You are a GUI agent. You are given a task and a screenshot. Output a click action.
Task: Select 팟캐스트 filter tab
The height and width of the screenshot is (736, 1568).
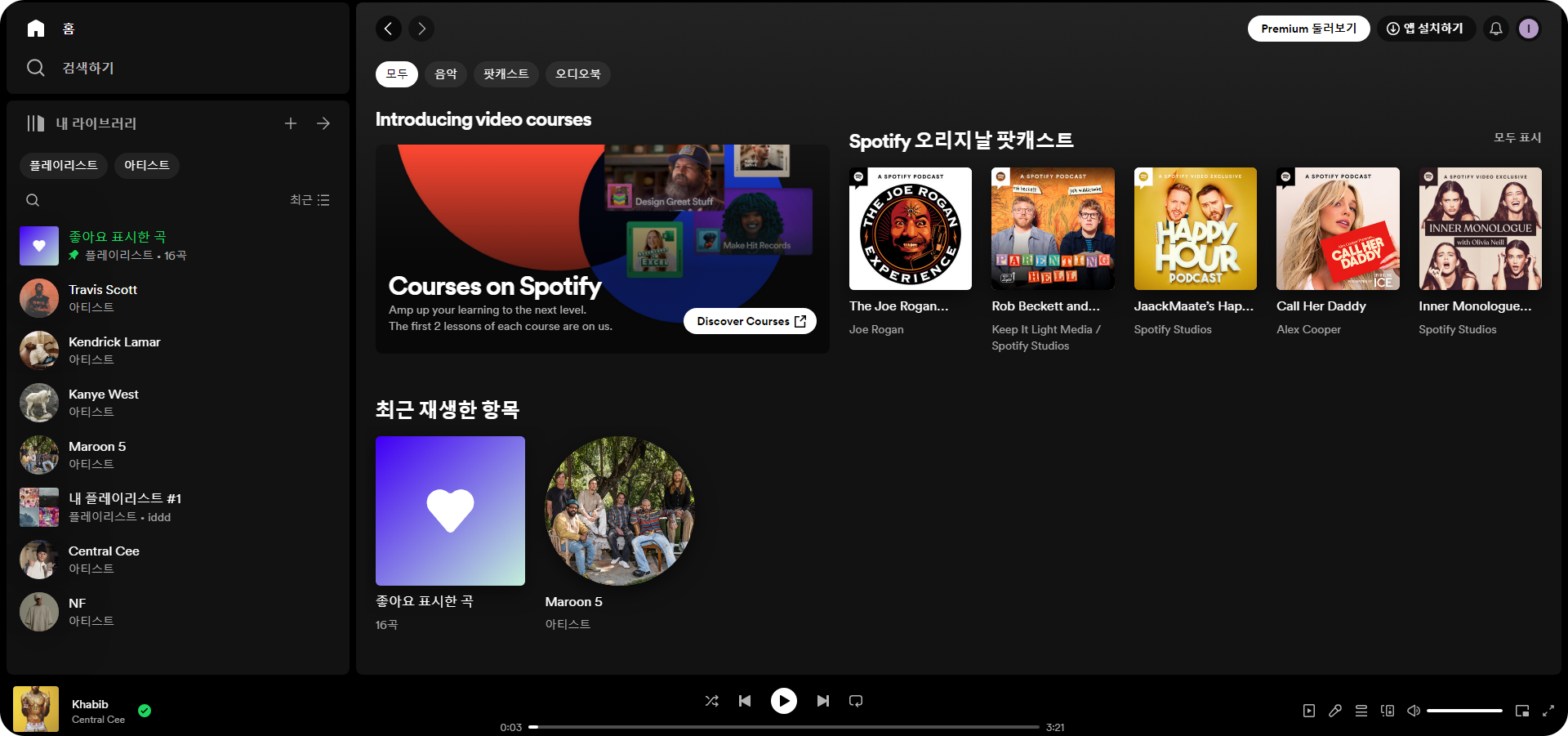click(506, 74)
